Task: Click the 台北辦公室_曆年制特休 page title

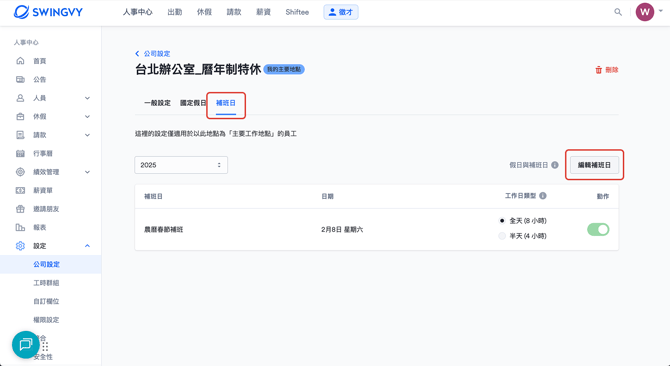Action: [198, 69]
